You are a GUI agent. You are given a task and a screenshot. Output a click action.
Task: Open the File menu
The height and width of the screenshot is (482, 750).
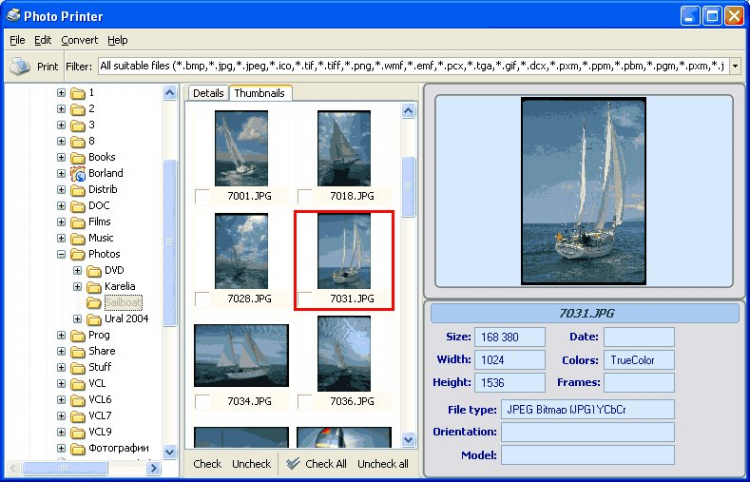(17, 40)
